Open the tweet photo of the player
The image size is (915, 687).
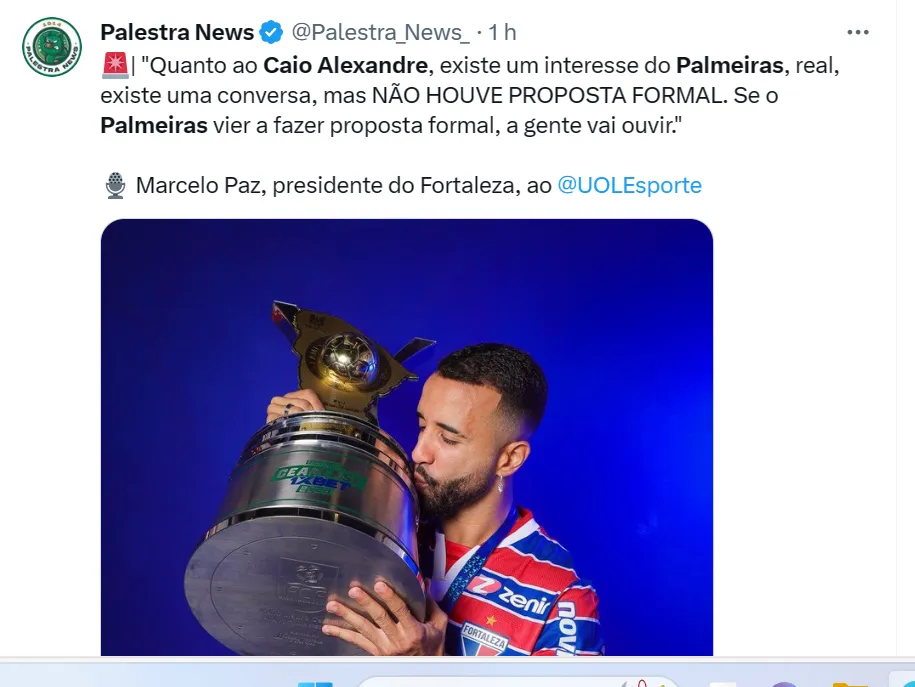coord(407,437)
